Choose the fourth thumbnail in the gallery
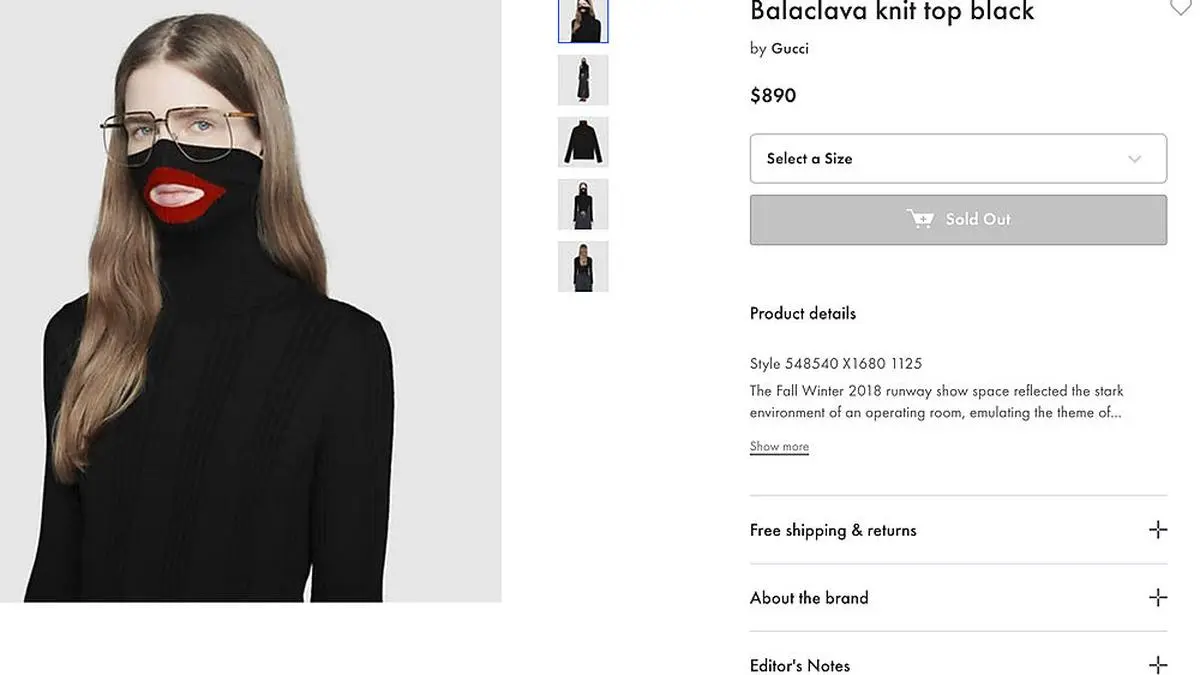The width and height of the screenshot is (1200, 675). click(583, 204)
